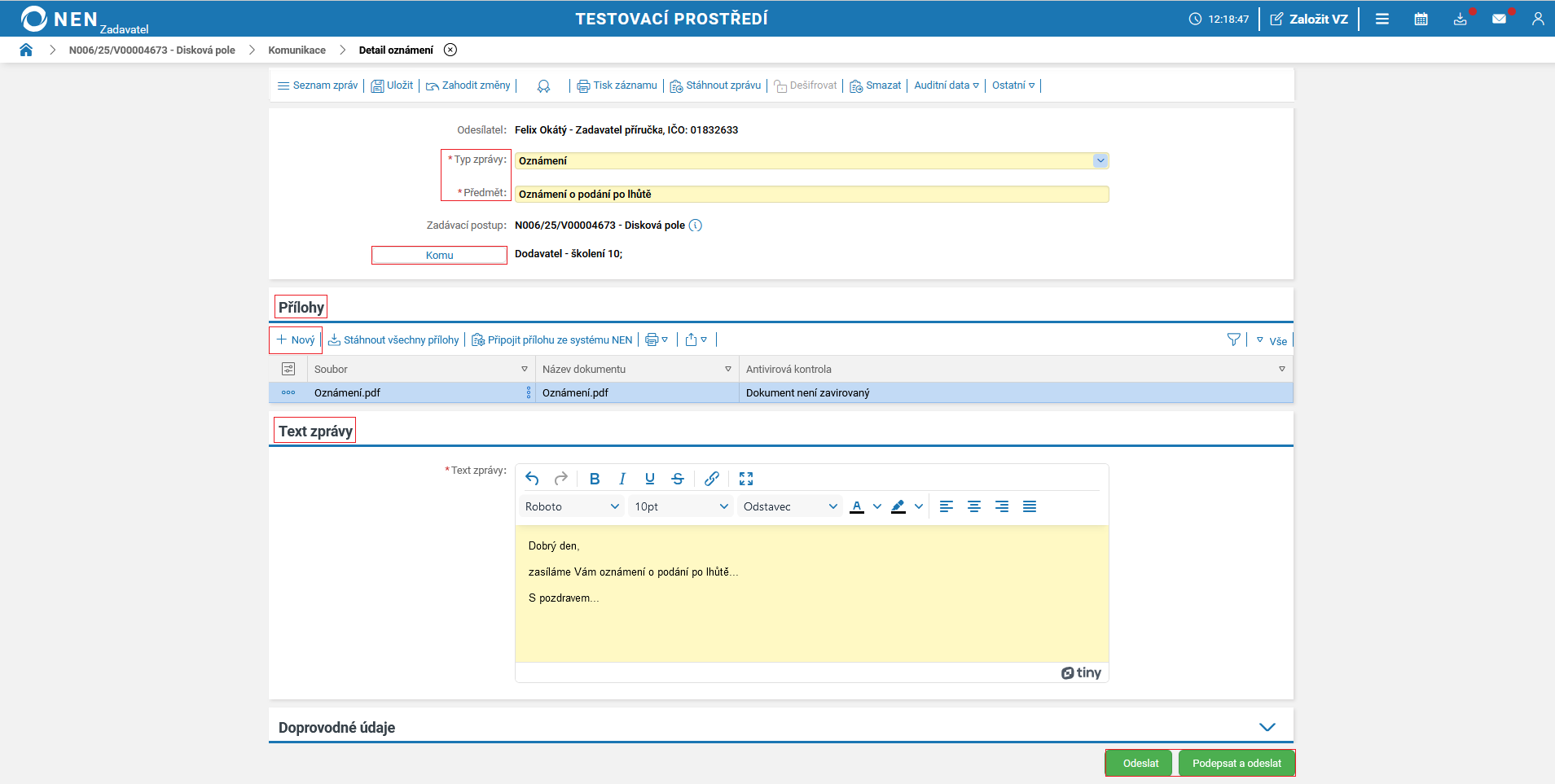Toggle italic formatting in editor

622,479
